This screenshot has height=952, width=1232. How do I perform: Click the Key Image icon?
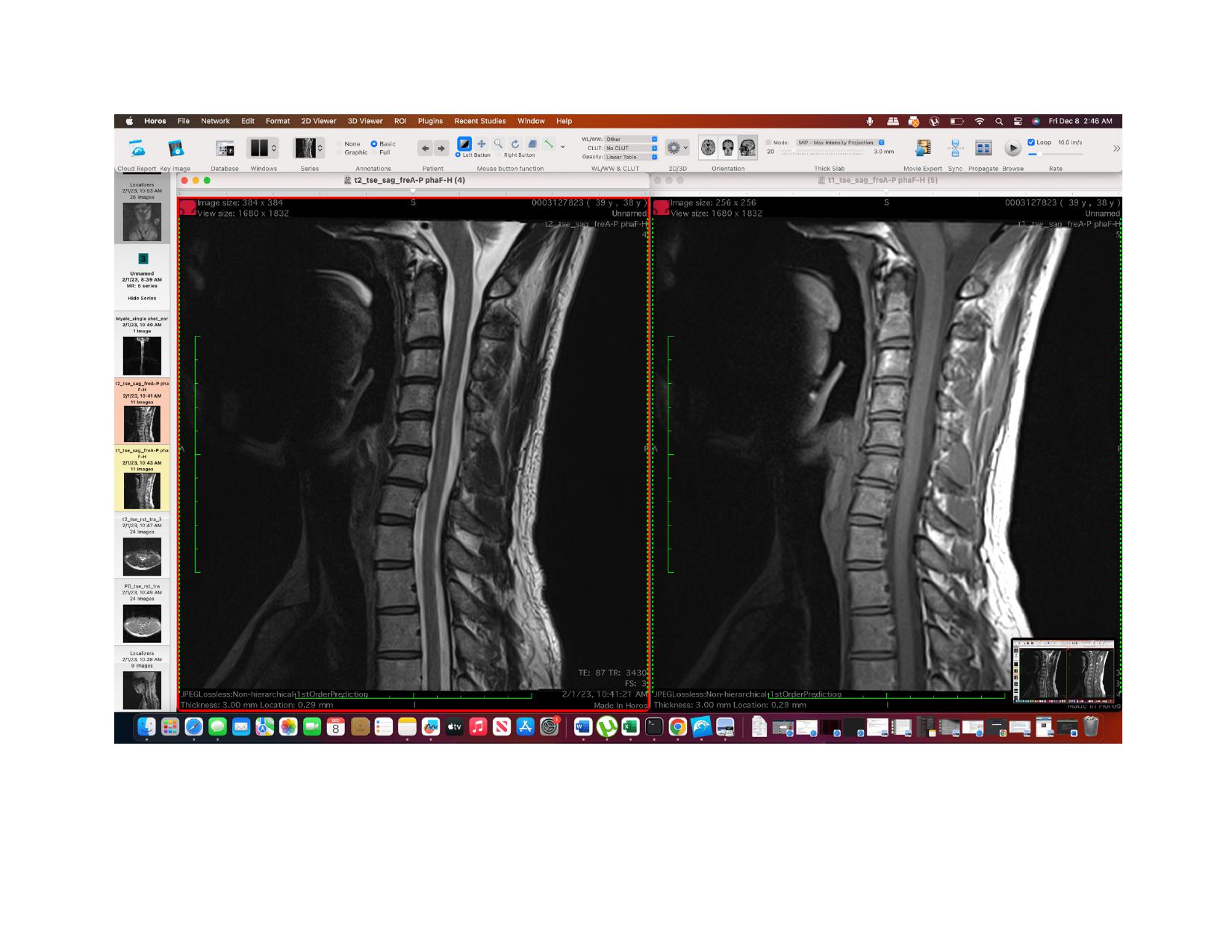coord(175,149)
